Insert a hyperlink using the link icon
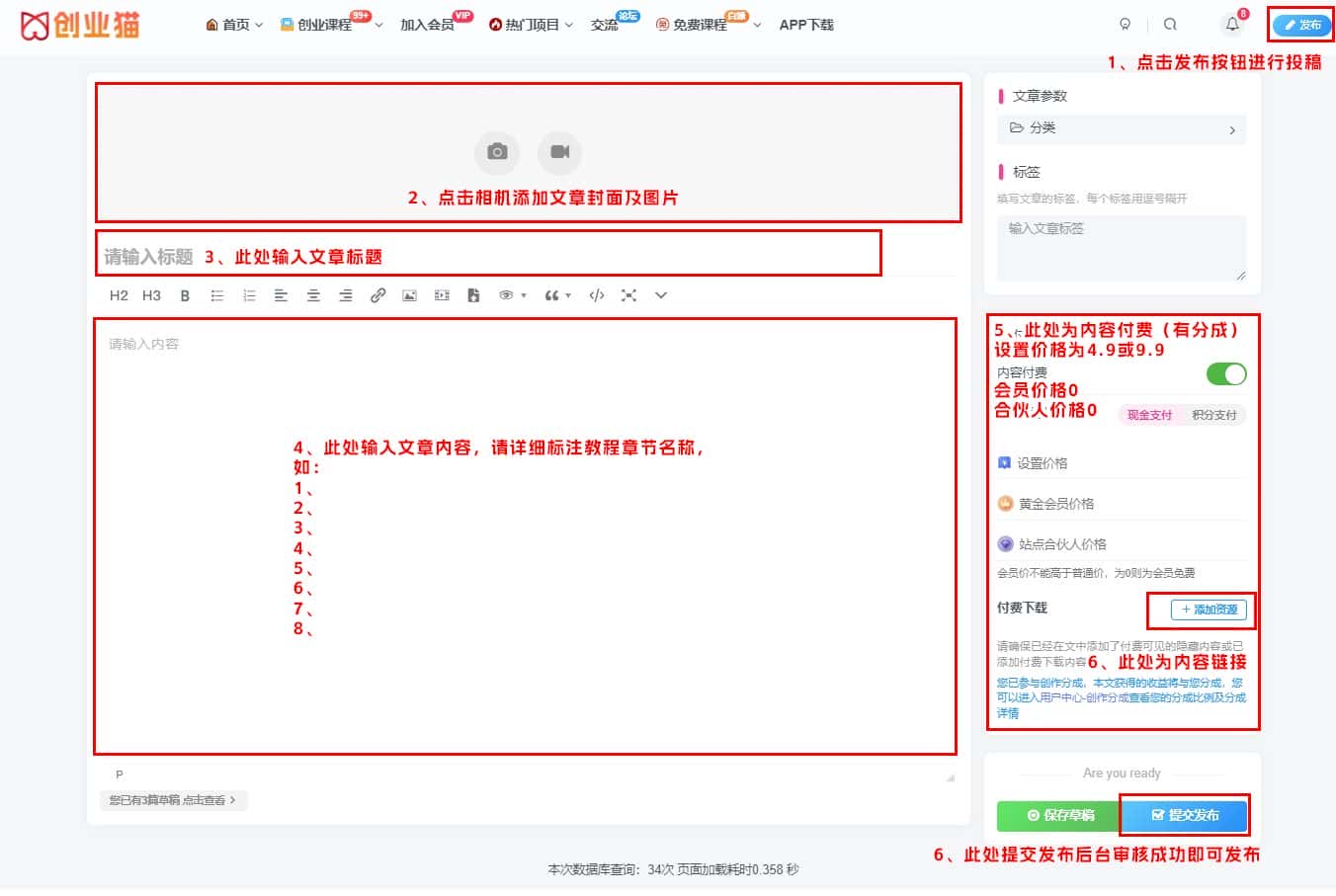The height and width of the screenshot is (896, 1336). [378, 294]
